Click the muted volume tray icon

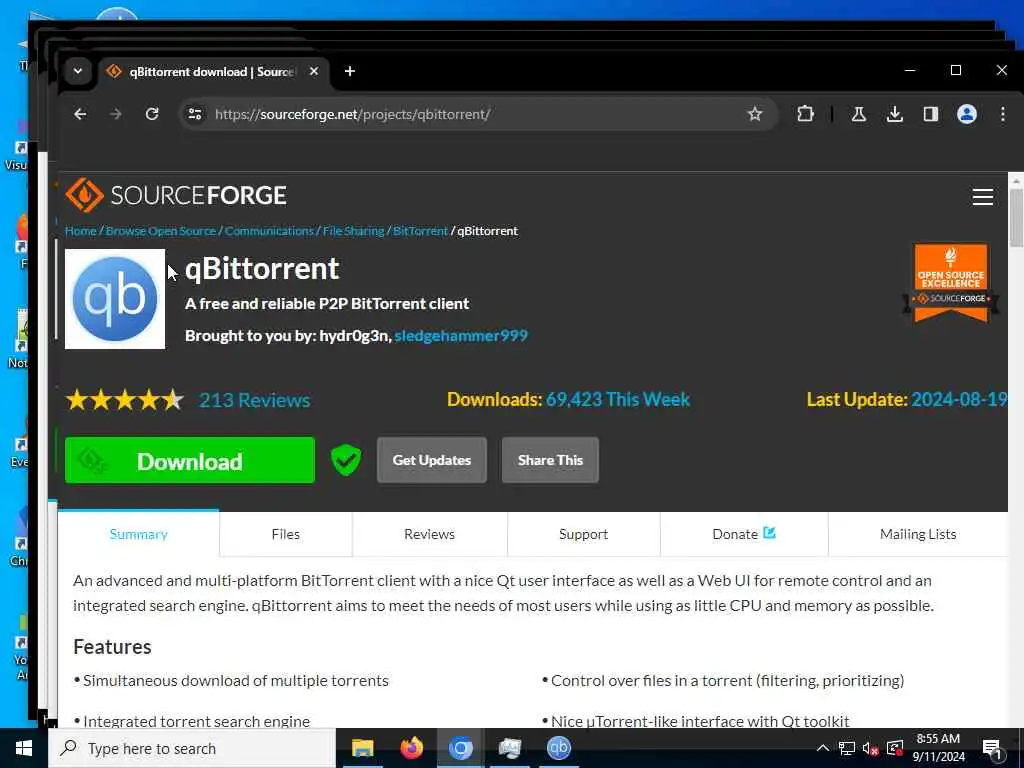tap(870, 748)
